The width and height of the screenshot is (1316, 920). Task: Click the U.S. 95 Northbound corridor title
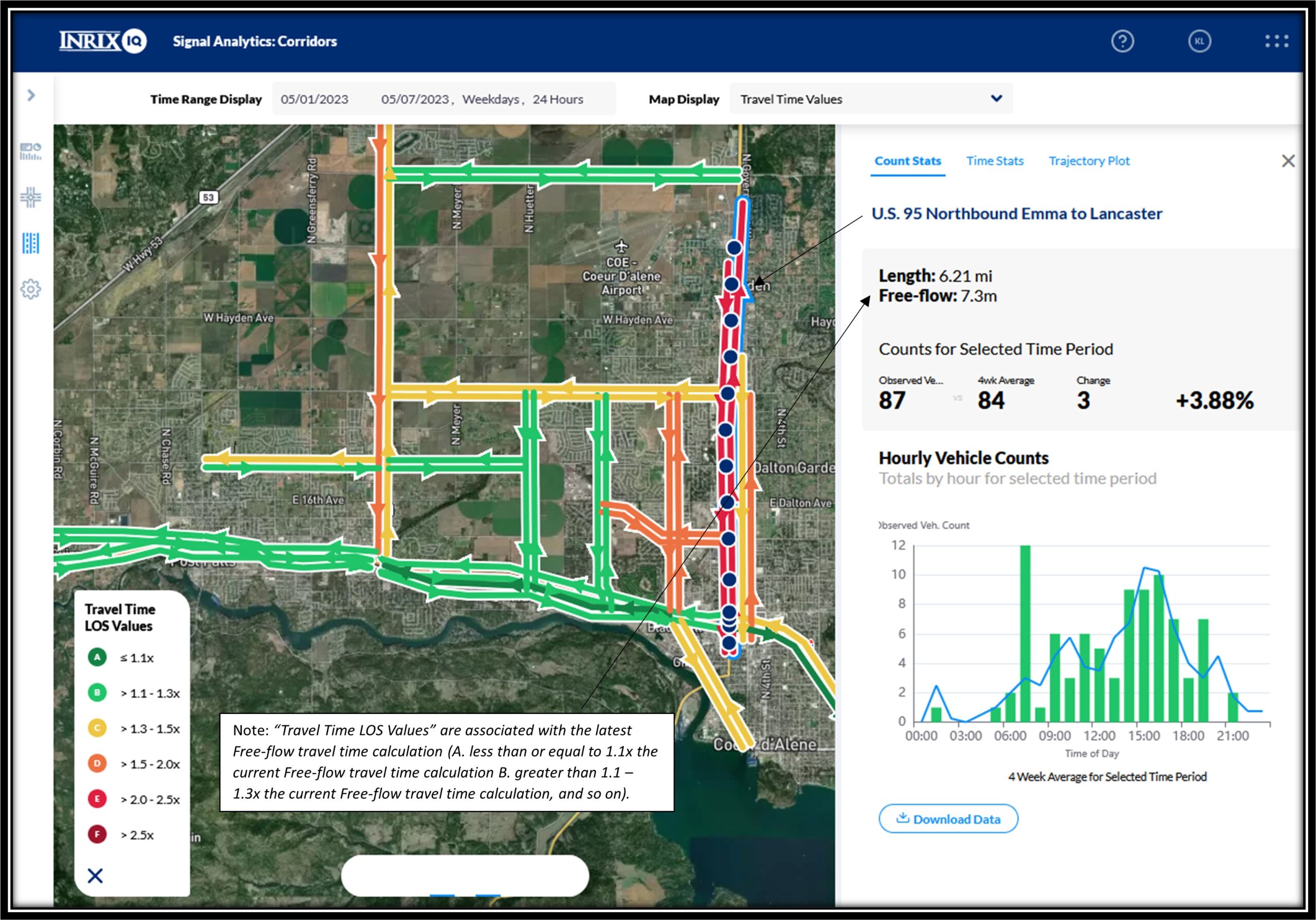click(x=1017, y=214)
